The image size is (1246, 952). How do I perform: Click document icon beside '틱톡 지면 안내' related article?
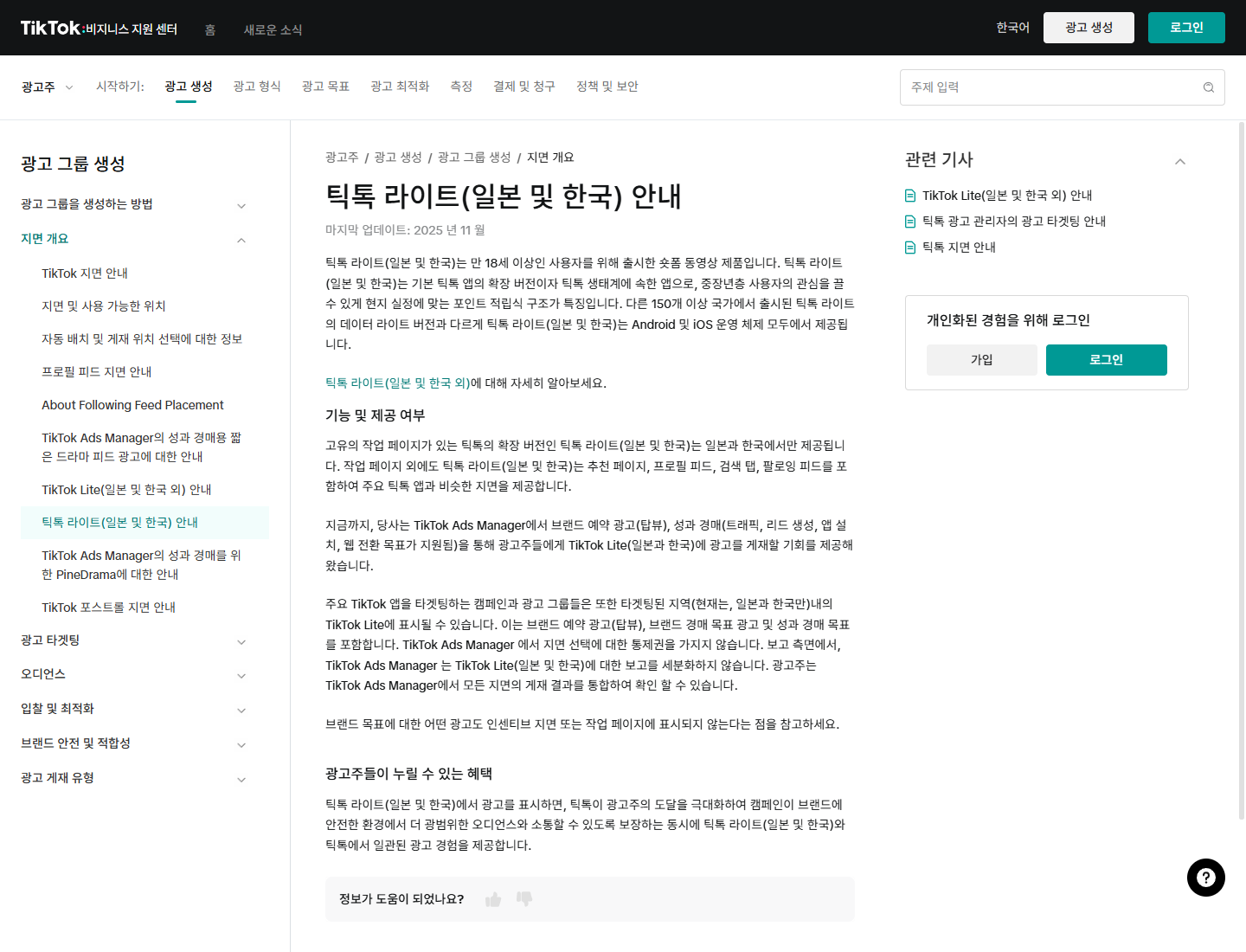coord(910,248)
